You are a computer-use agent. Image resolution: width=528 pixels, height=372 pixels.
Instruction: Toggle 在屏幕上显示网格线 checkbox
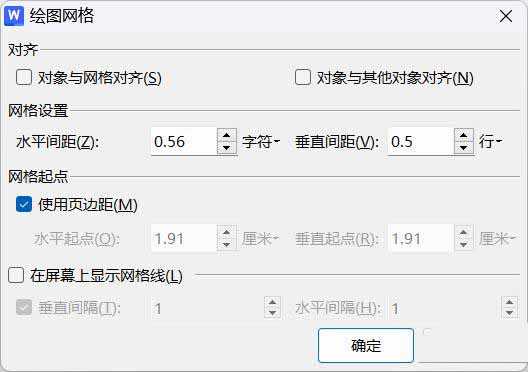(16, 275)
